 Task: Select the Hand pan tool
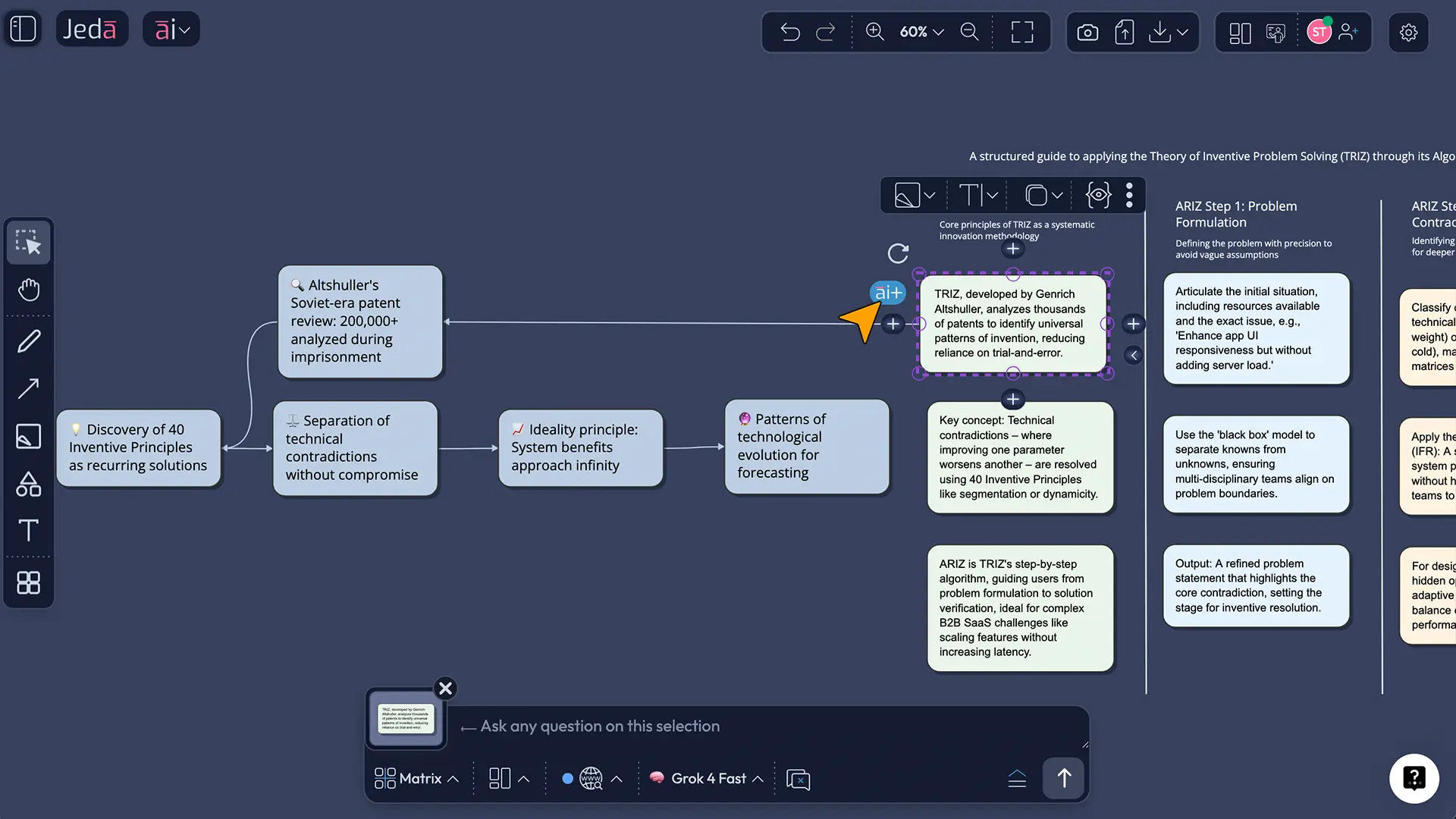click(x=28, y=290)
